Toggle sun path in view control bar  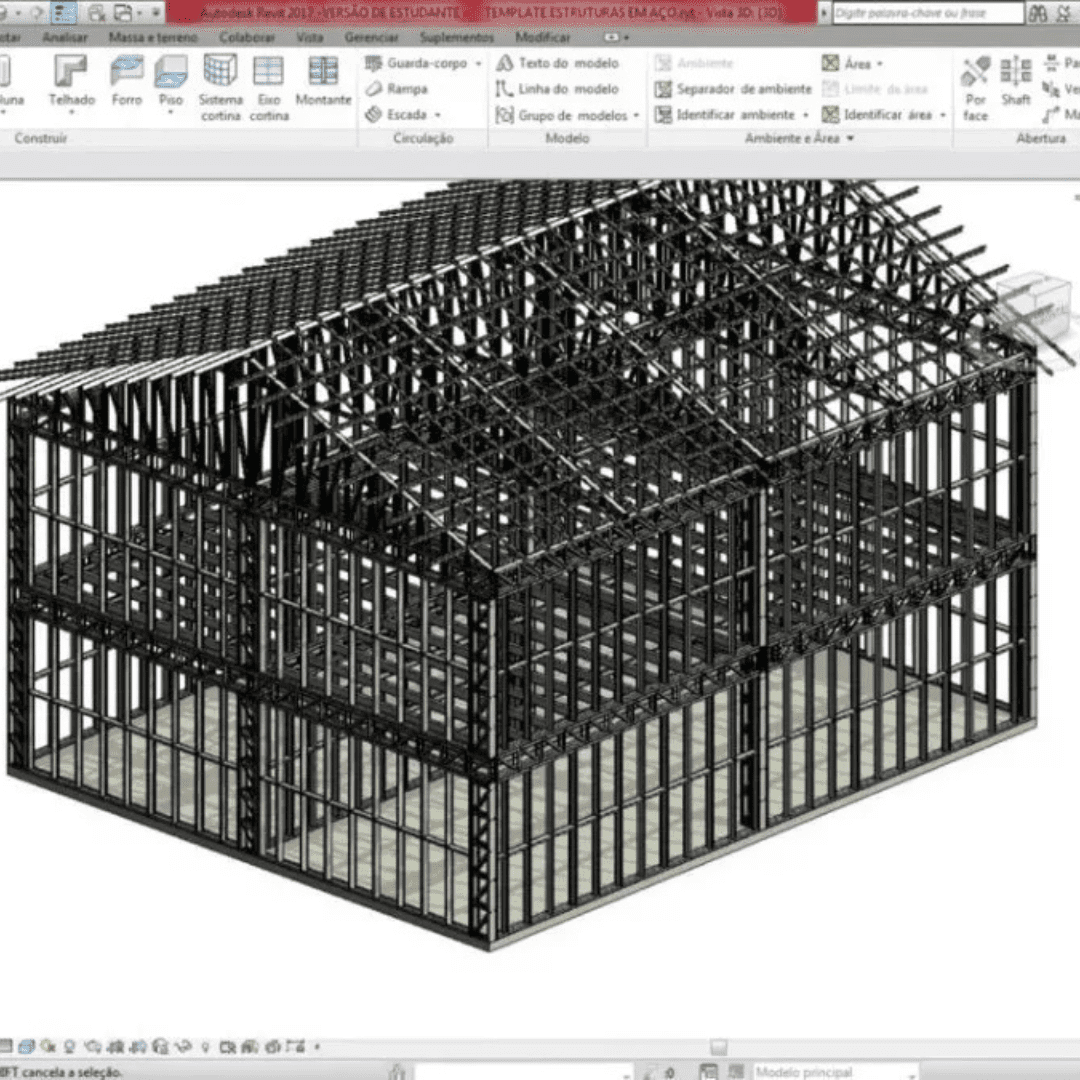(x=48, y=1047)
